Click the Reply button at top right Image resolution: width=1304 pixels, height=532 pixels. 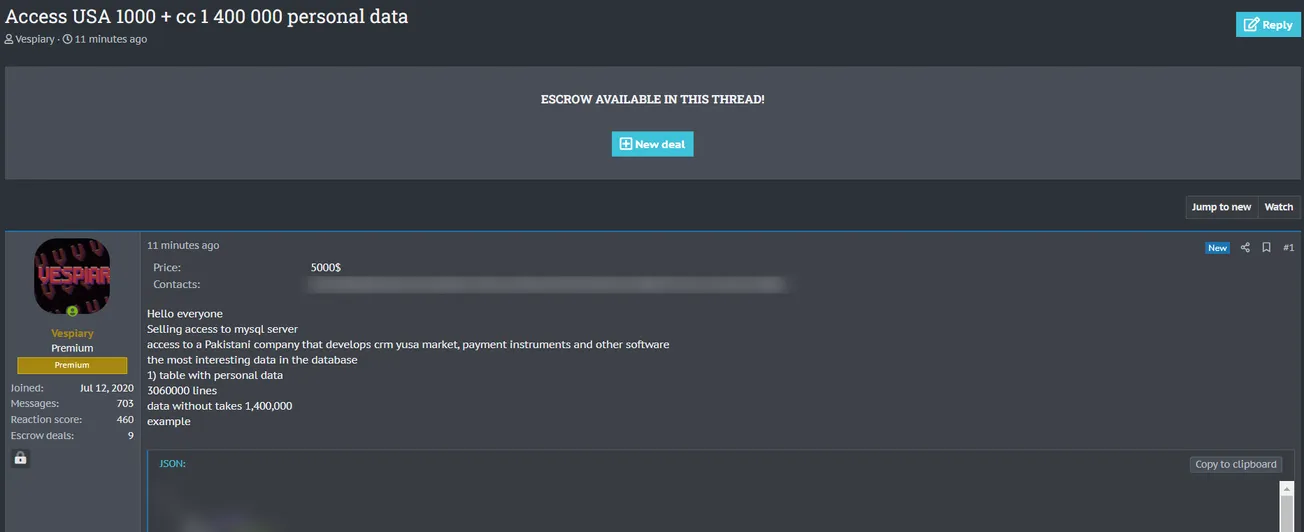(1267, 24)
